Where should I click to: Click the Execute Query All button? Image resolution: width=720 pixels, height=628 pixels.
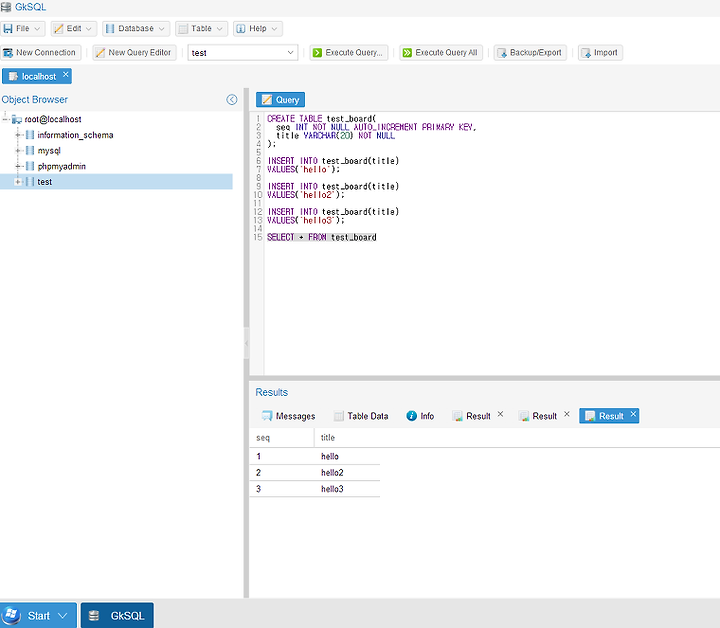click(440, 52)
